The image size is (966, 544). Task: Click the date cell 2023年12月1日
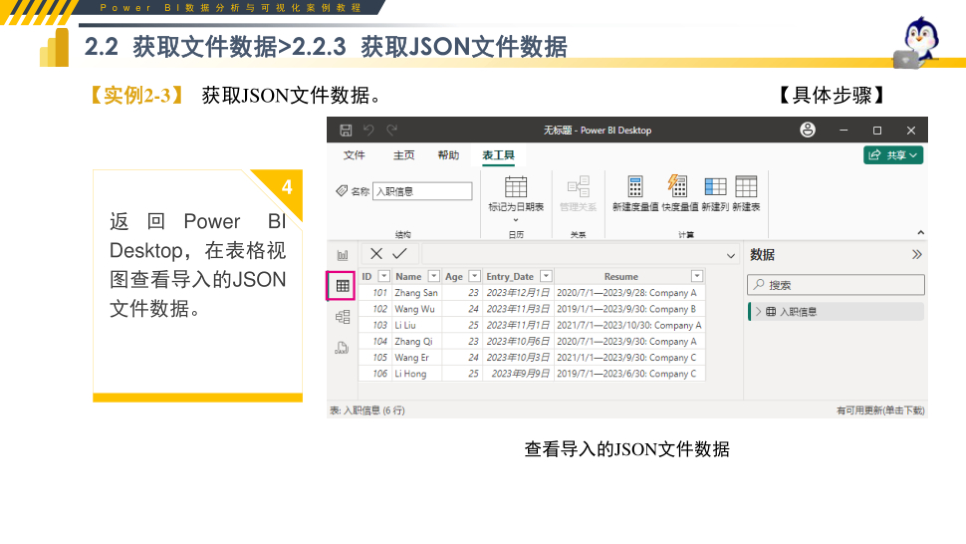(x=518, y=293)
